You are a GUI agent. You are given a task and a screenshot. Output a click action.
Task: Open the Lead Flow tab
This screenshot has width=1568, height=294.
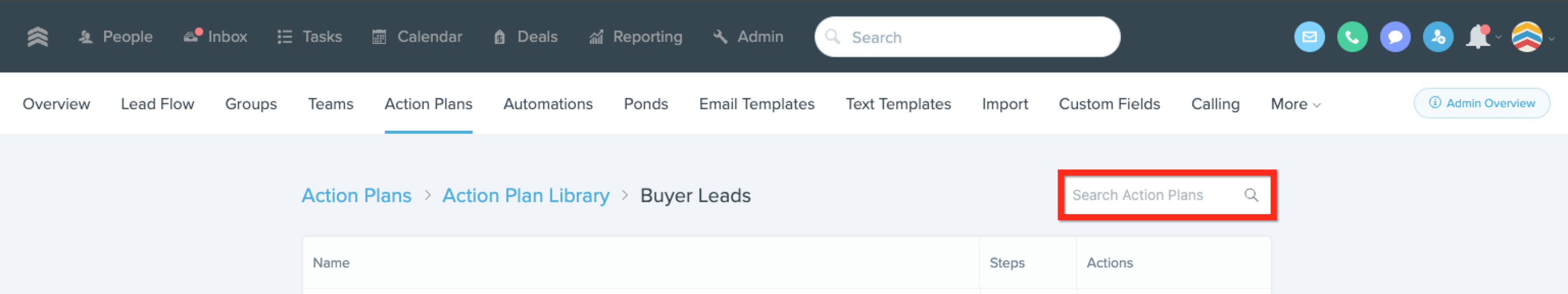pyautogui.click(x=157, y=104)
